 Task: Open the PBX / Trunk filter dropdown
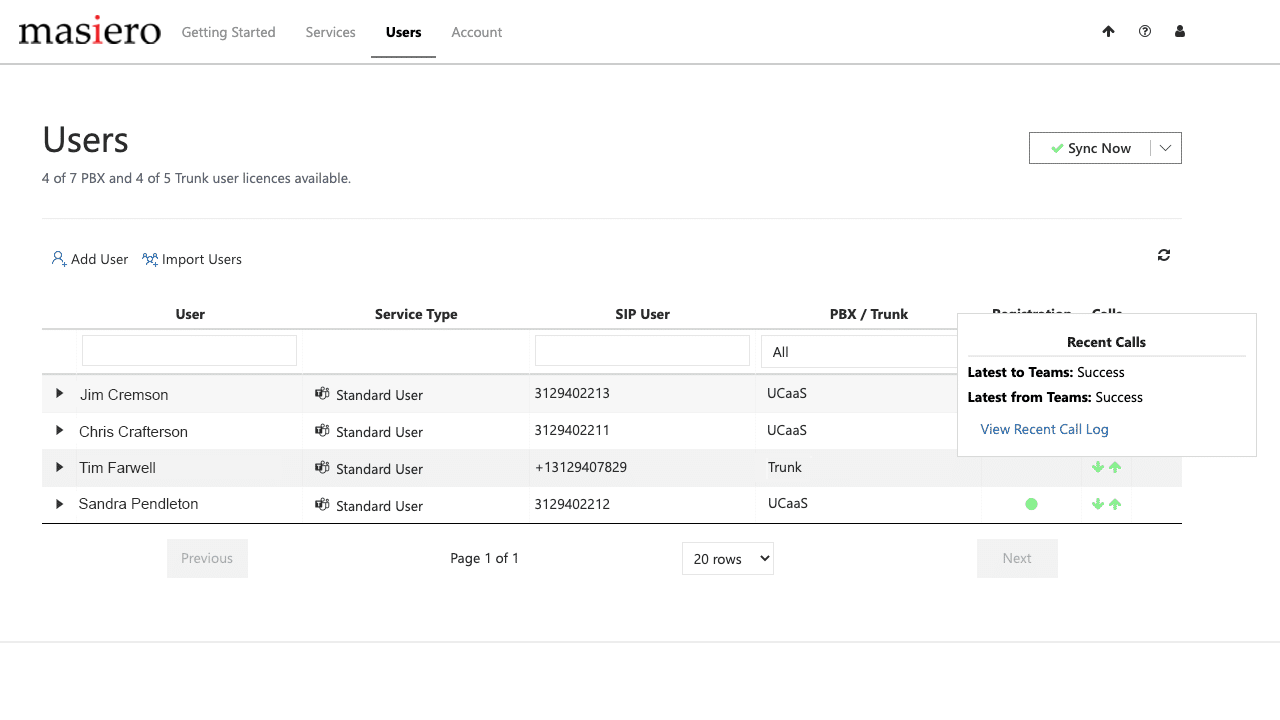[858, 352]
